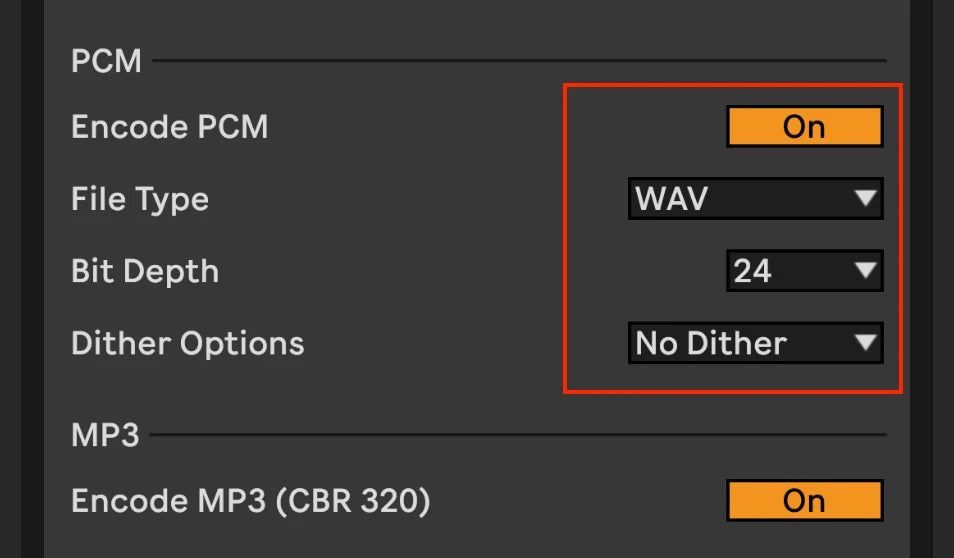
Task: Click the 24 value in Bit Depth field
Action: pos(752,271)
